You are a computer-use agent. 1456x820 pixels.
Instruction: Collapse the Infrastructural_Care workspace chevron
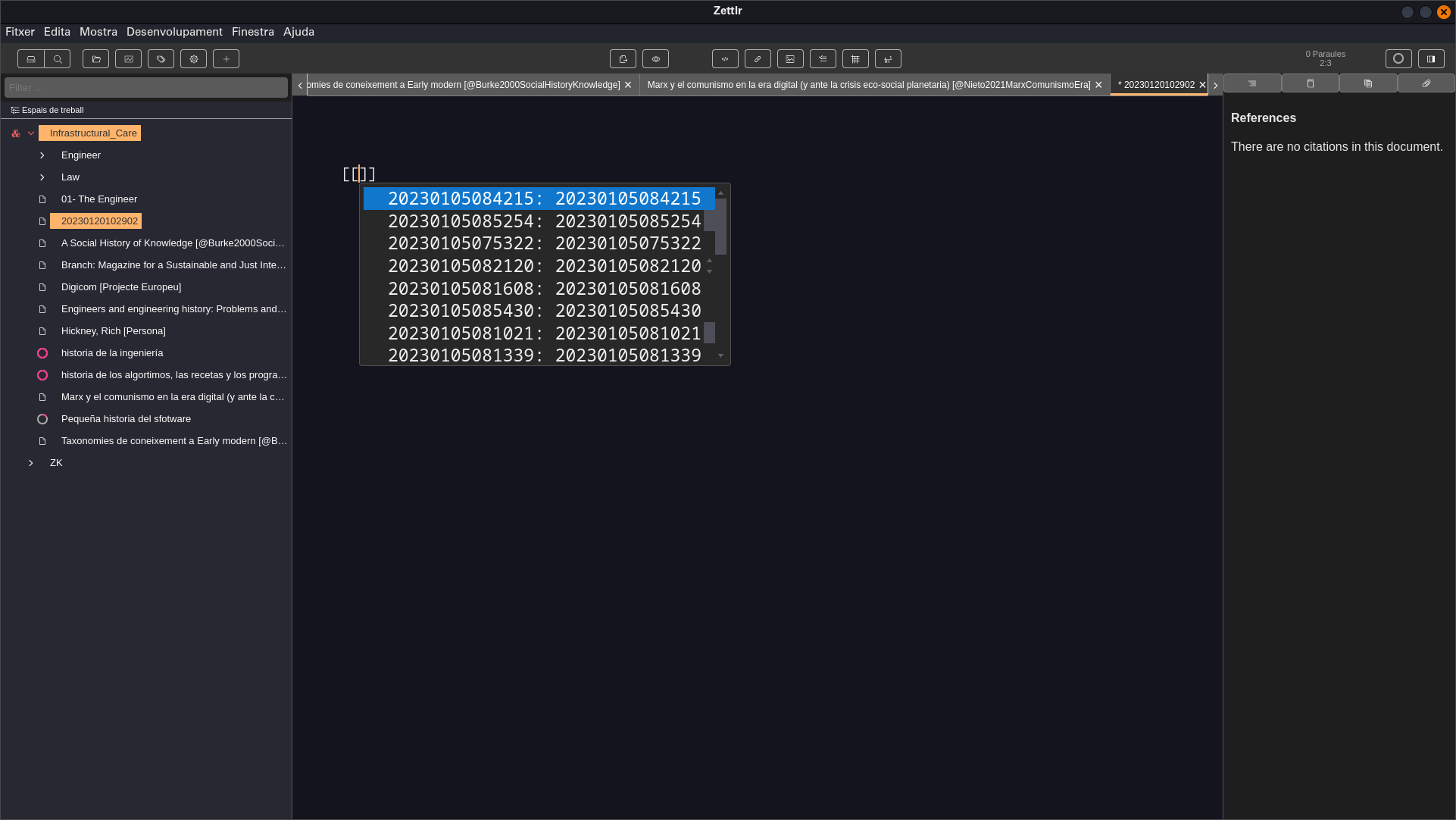31,133
